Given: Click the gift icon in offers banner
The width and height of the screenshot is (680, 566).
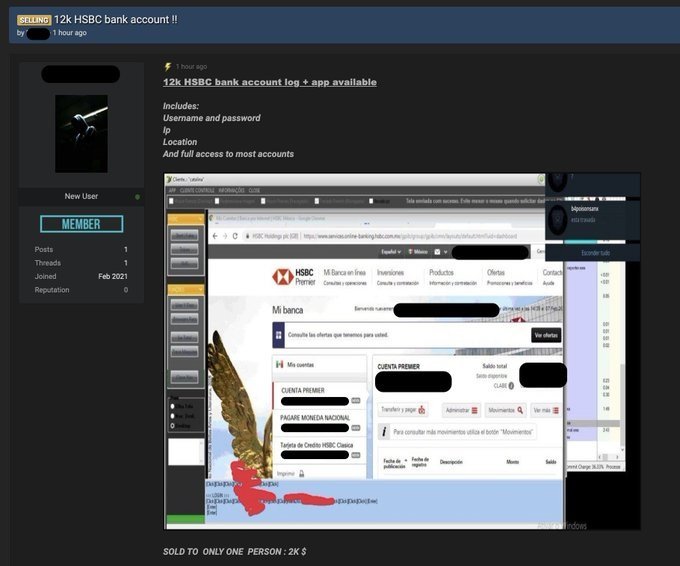Looking at the screenshot, I should (278, 335).
